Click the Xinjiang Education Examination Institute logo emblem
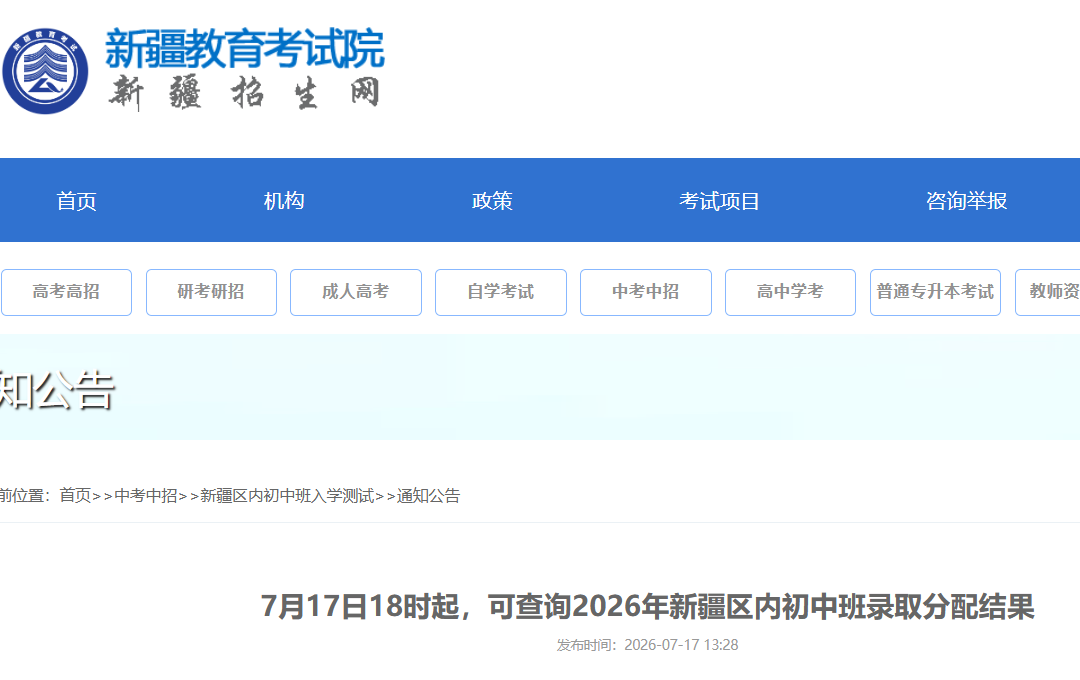The height and width of the screenshot is (680, 1080). coord(45,71)
